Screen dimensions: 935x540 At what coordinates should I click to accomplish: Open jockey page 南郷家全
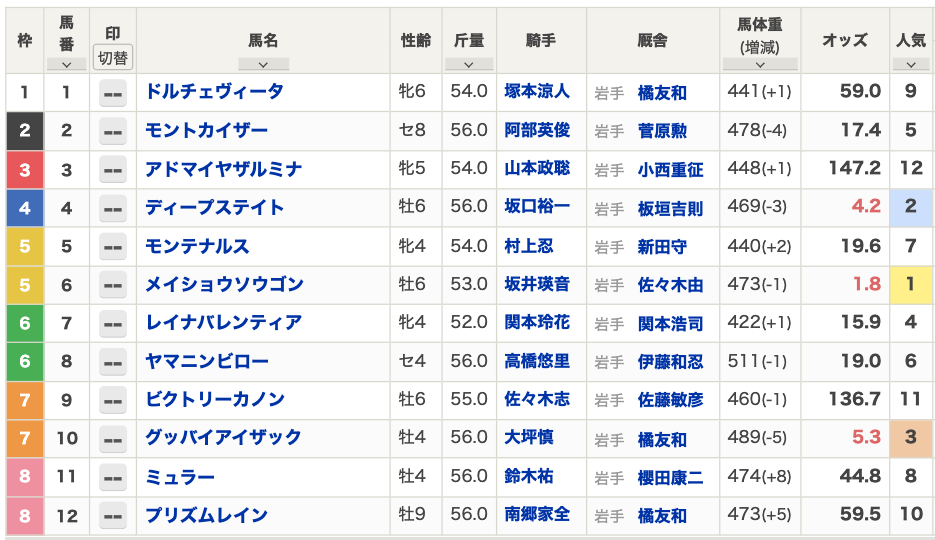coord(537,514)
